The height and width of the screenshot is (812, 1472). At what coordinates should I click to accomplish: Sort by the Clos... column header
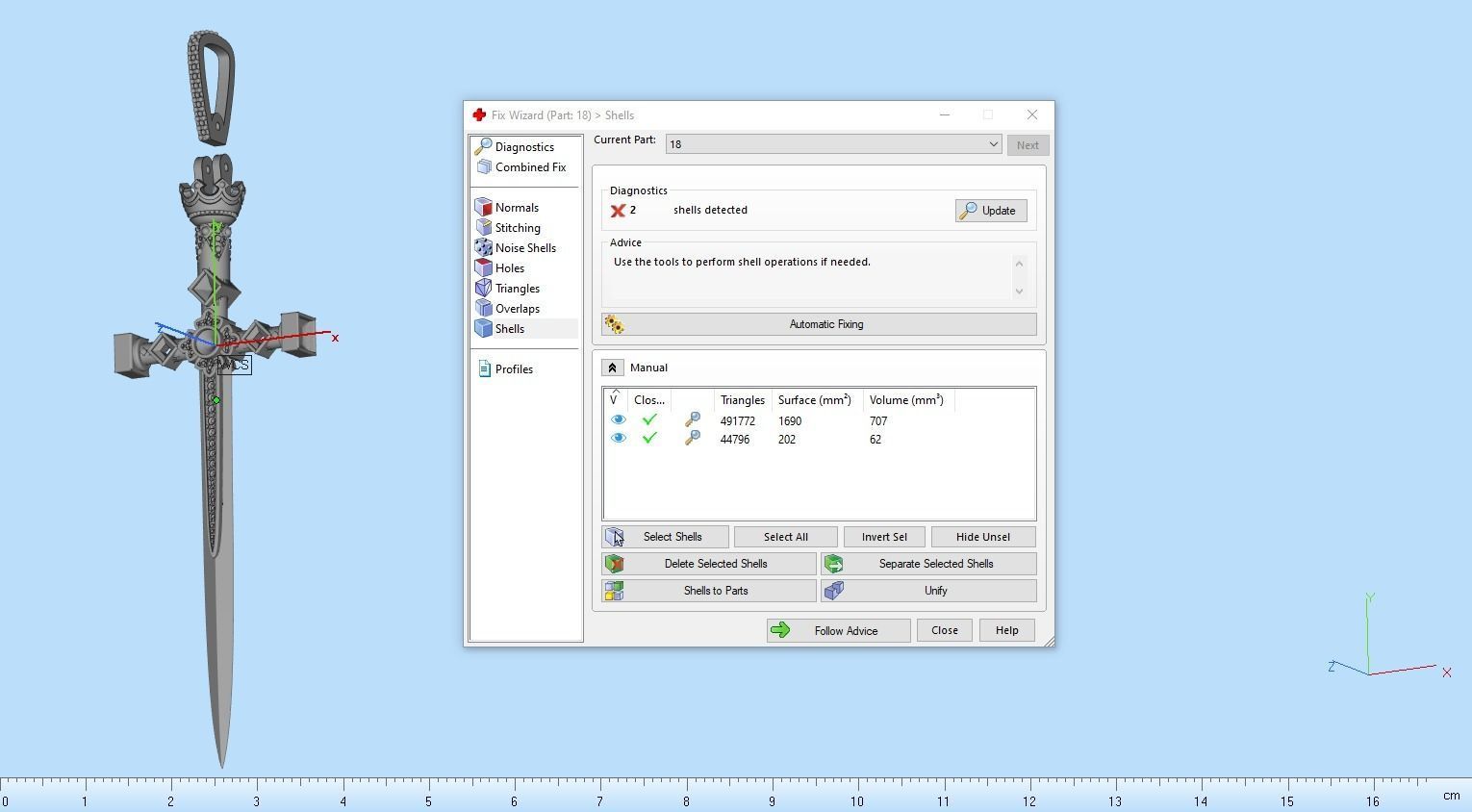click(649, 400)
